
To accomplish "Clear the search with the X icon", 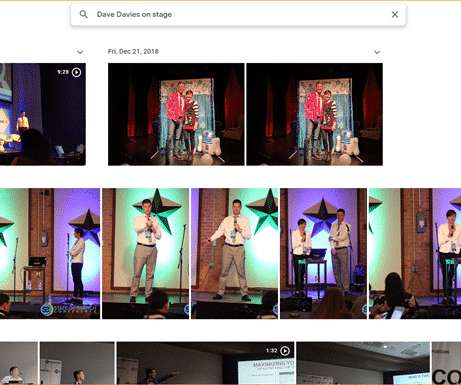I will coord(395,14).
